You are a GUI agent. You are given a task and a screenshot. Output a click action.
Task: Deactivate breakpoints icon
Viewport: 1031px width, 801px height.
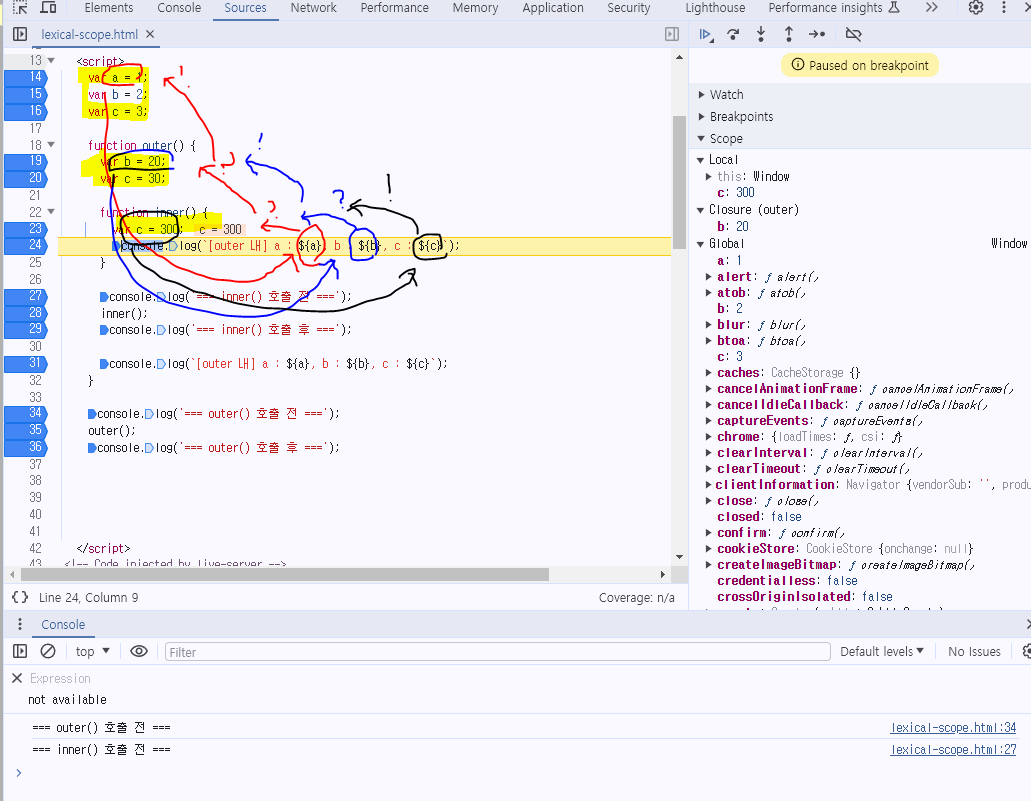pyautogui.click(x=853, y=34)
